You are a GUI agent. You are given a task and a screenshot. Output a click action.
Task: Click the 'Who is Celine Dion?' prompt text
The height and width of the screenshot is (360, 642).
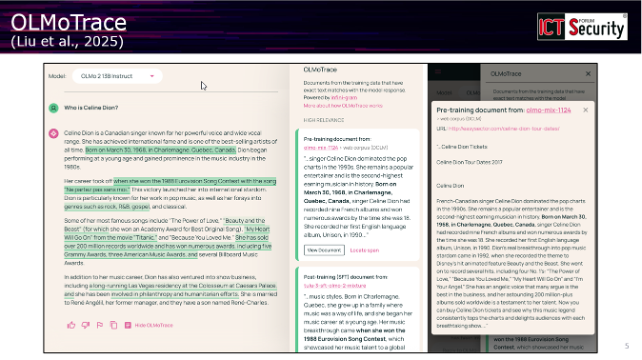[x=91, y=108]
